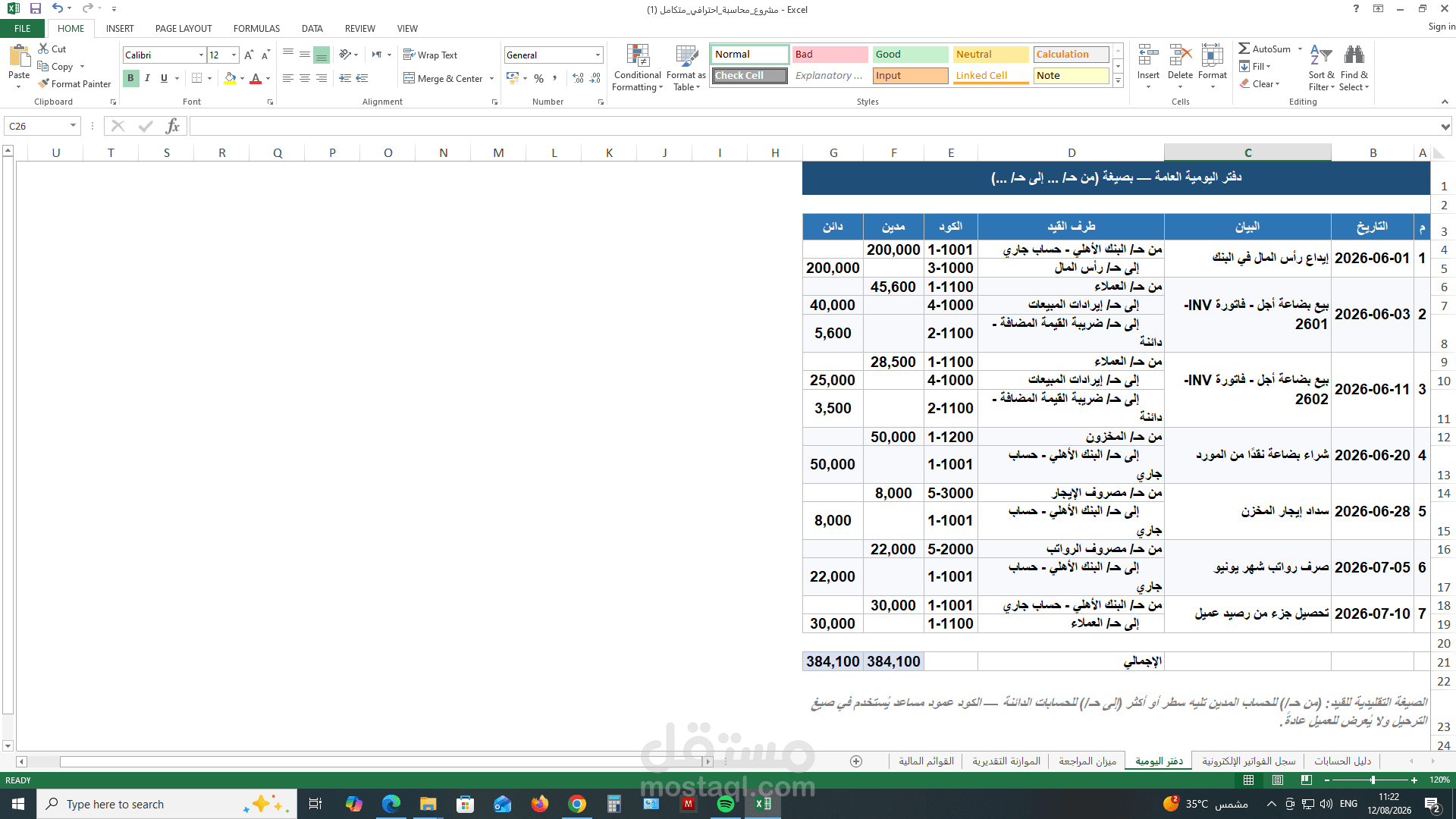This screenshot has height=819, width=1456.
Task: Open the General number format dropdown
Action: 598,55
